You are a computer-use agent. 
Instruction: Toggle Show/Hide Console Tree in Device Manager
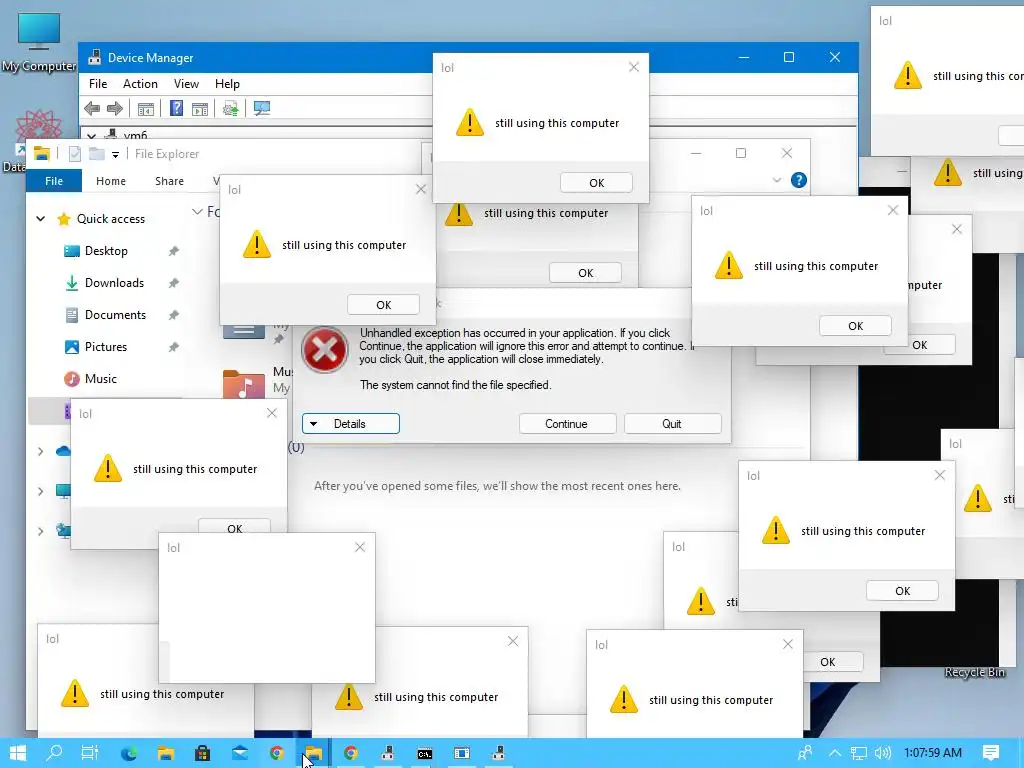pos(146,108)
